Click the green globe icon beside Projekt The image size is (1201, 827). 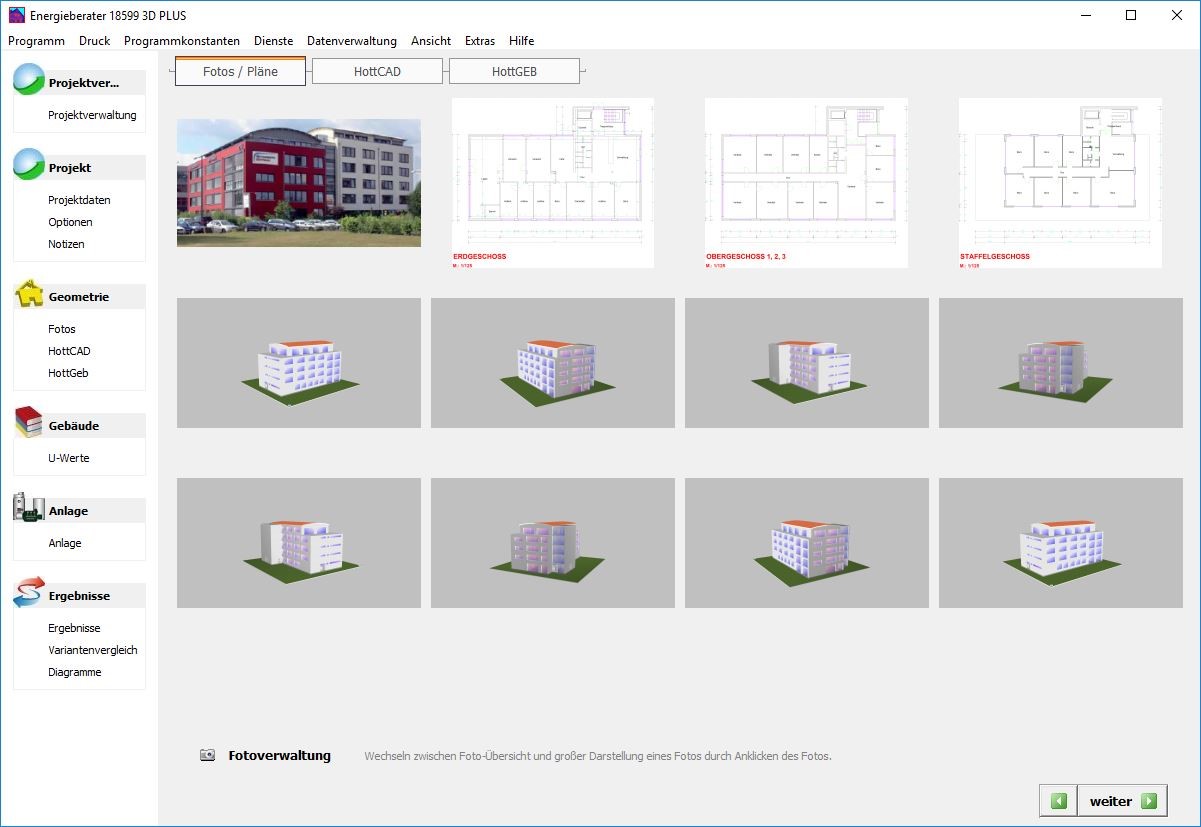click(x=27, y=167)
